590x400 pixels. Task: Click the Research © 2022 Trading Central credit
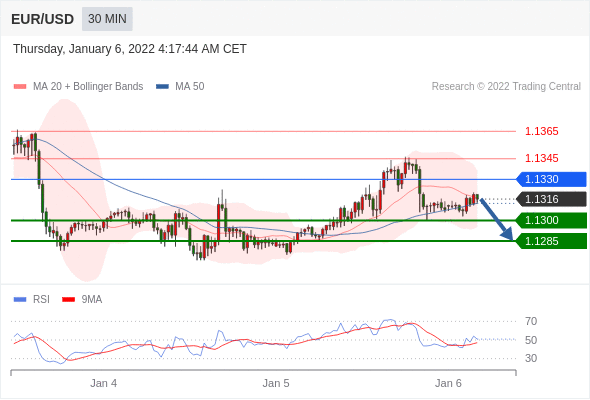click(506, 87)
